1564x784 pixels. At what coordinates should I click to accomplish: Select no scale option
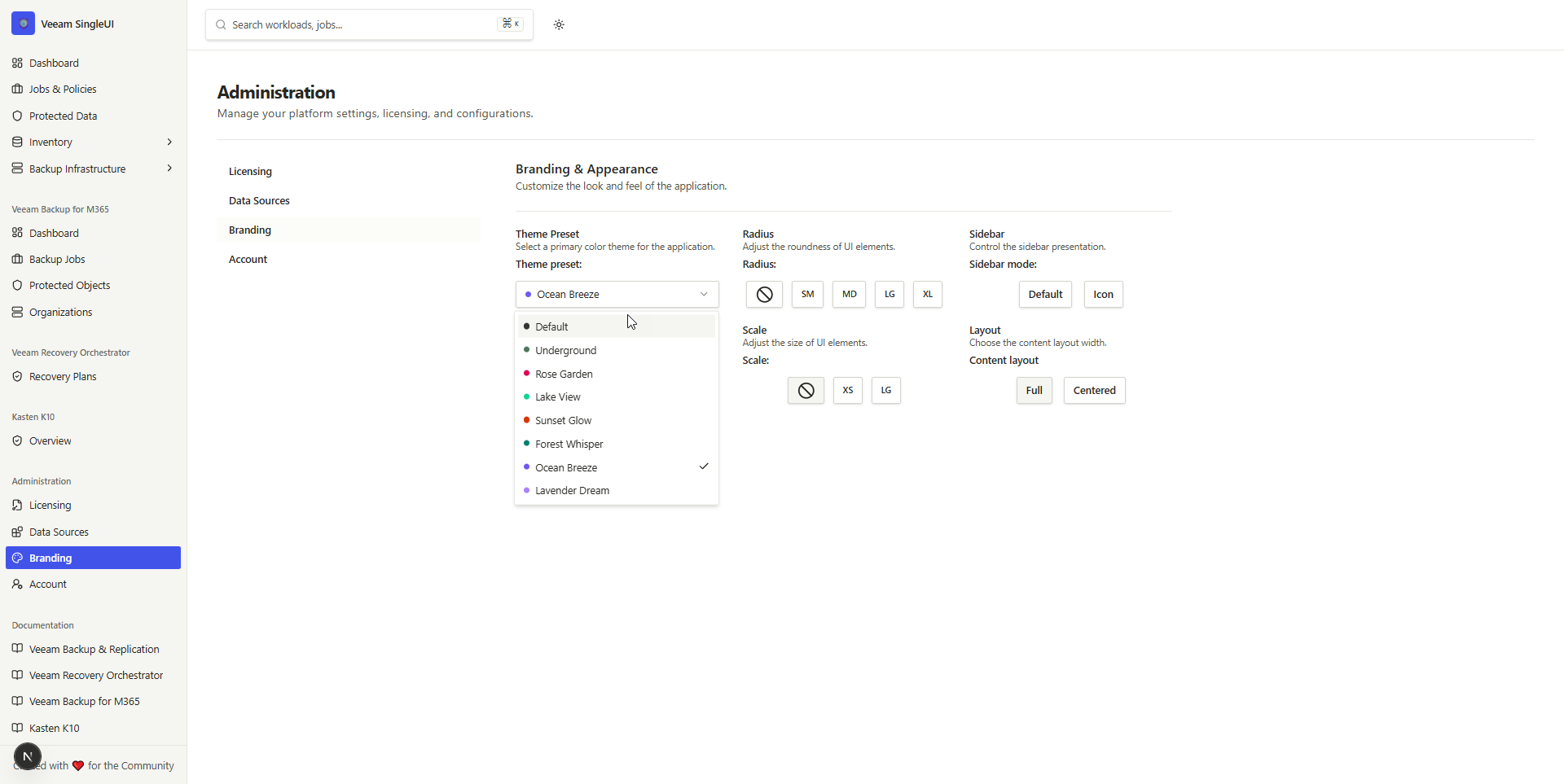806,391
